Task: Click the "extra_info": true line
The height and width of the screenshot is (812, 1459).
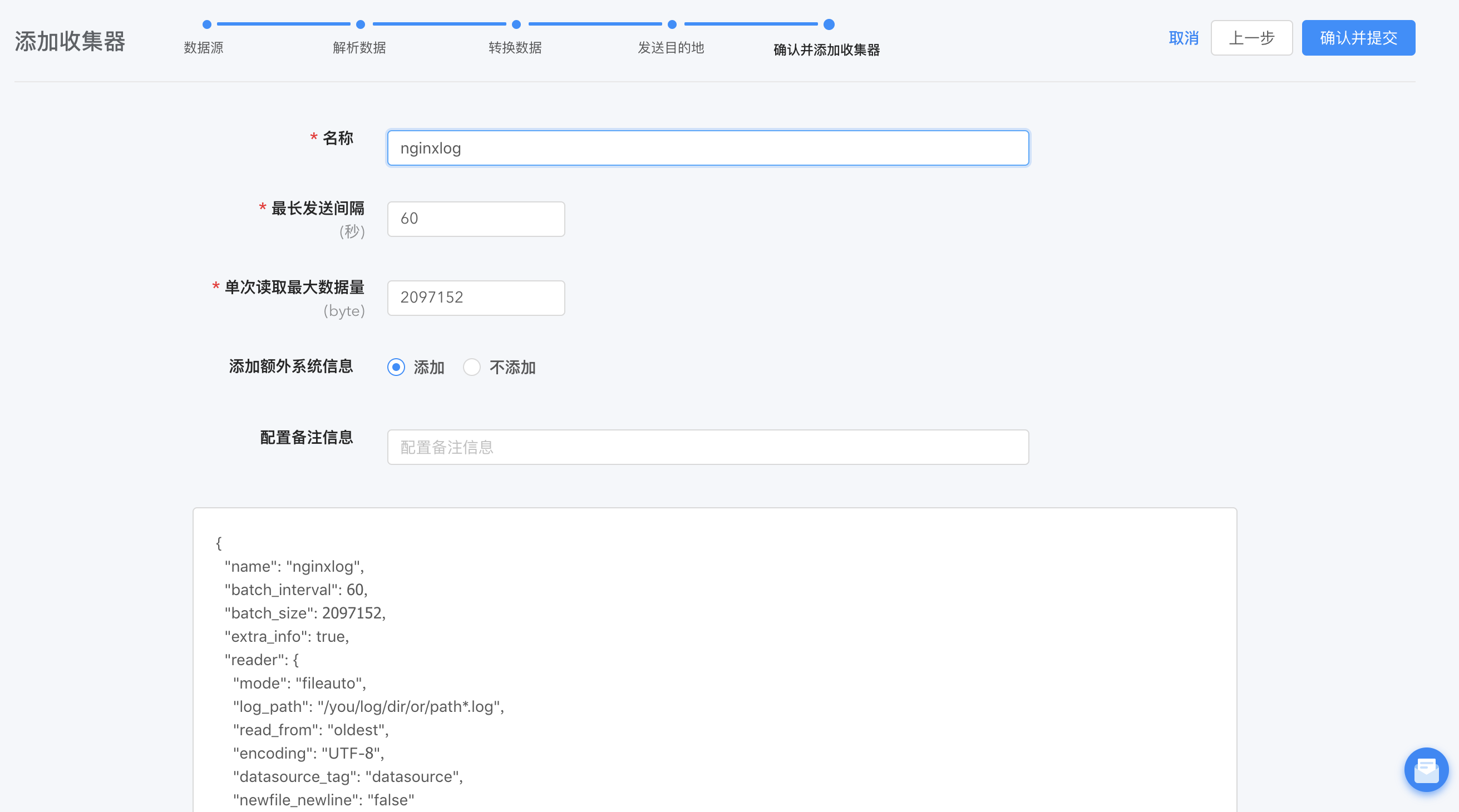Action: [287, 636]
